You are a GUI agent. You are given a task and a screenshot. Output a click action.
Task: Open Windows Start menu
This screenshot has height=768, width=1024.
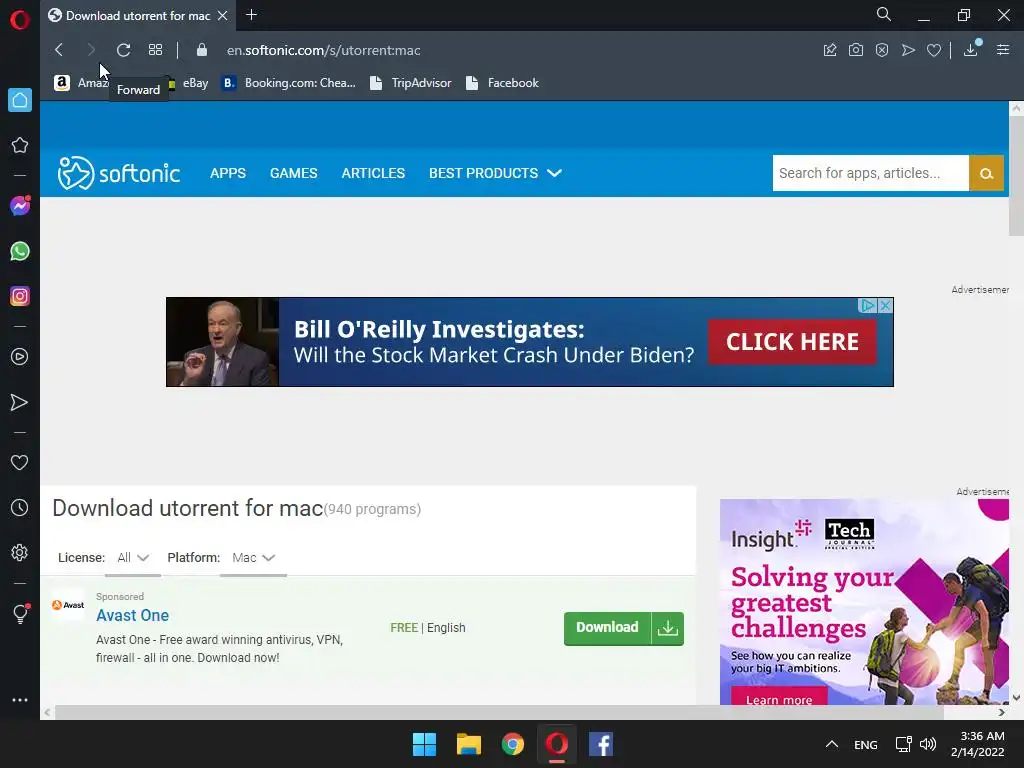point(424,744)
